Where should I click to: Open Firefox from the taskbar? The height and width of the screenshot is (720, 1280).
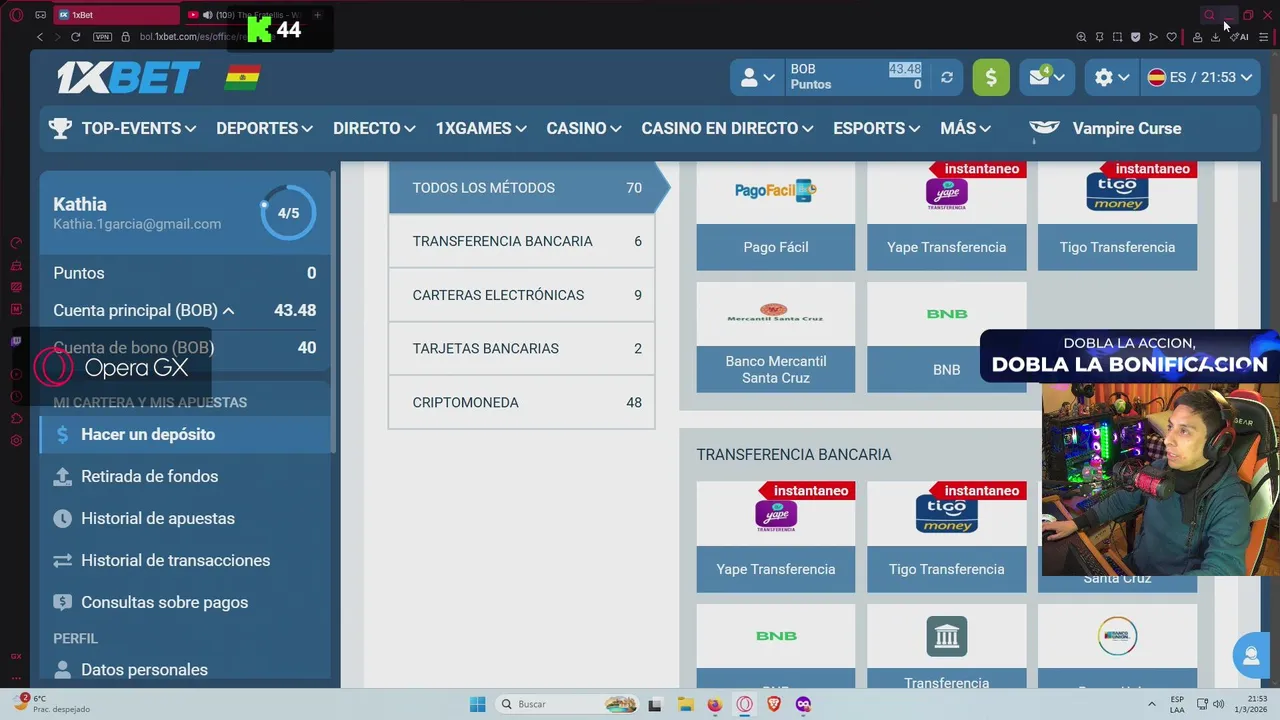[x=714, y=704]
